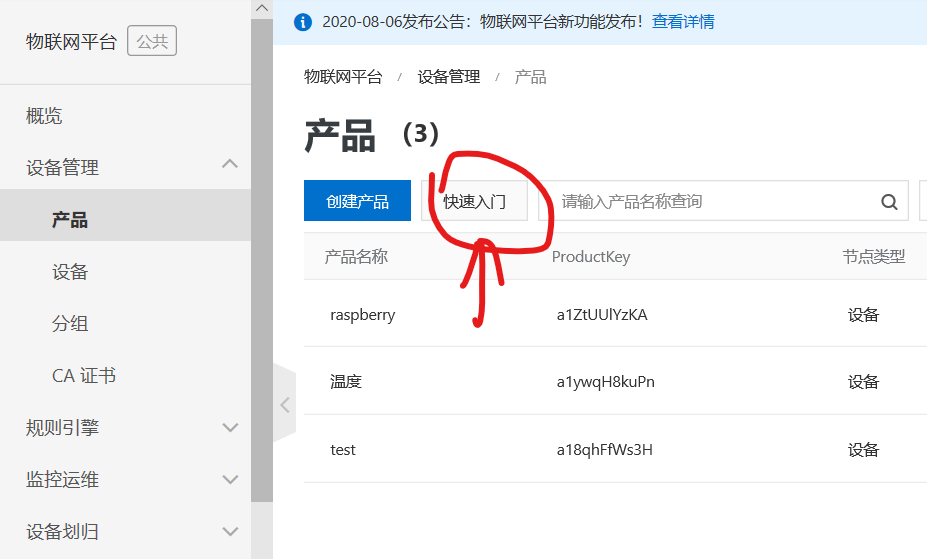Image resolution: width=927 pixels, height=559 pixels.
Task: Click 设备管理 in the breadcrumb
Action: tap(449, 77)
